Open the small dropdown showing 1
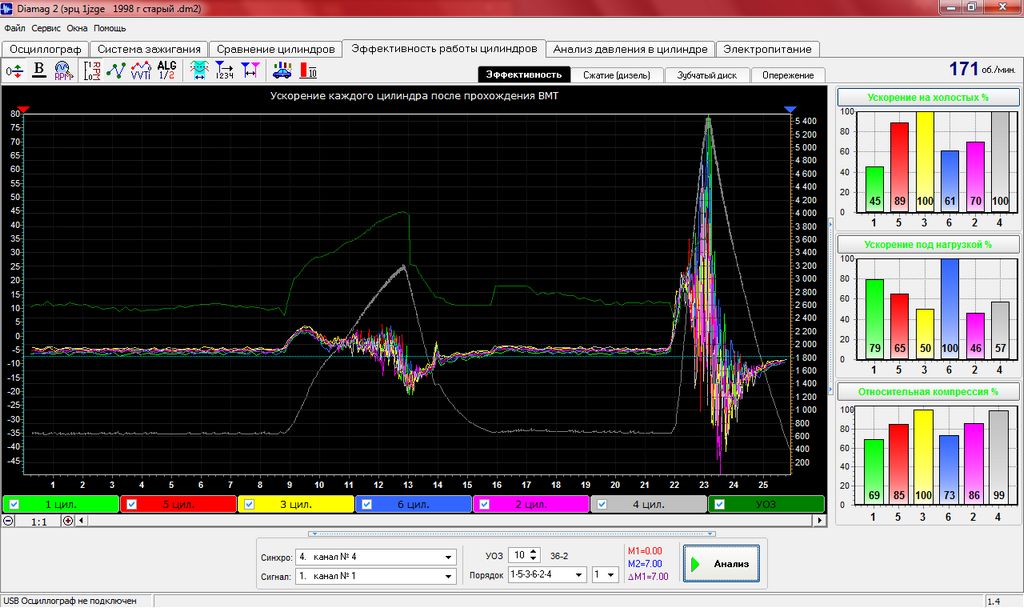1024x608 pixels. 611,575
